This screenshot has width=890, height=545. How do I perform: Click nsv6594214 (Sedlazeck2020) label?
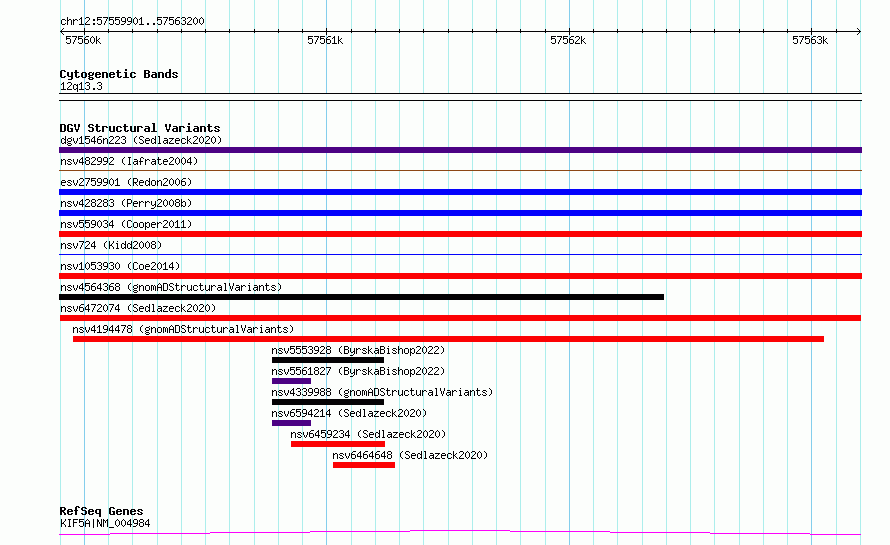(x=349, y=413)
